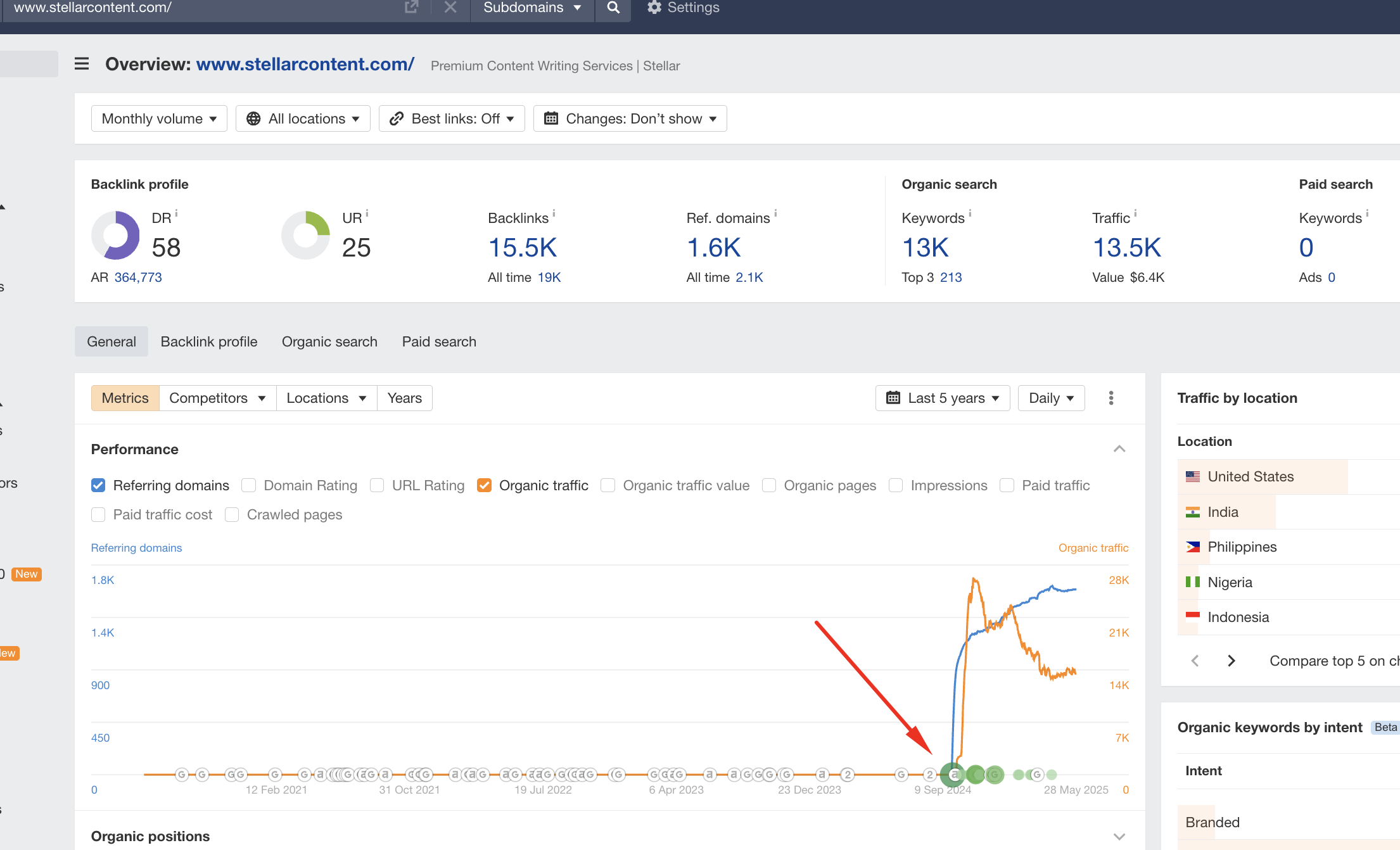The width and height of the screenshot is (1400, 850).
Task: Open URL in new window icon
Action: click(412, 8)
